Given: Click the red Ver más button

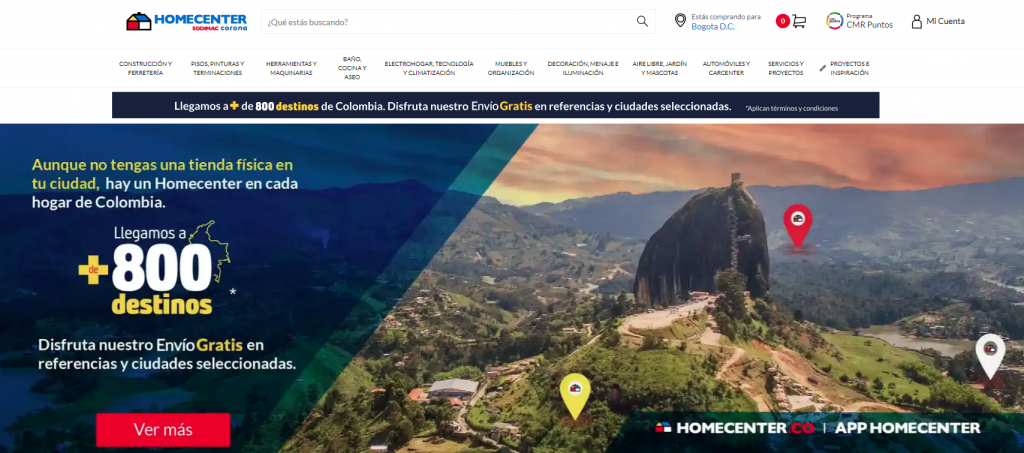Looking at the screenshot, I should click(163, 430).
